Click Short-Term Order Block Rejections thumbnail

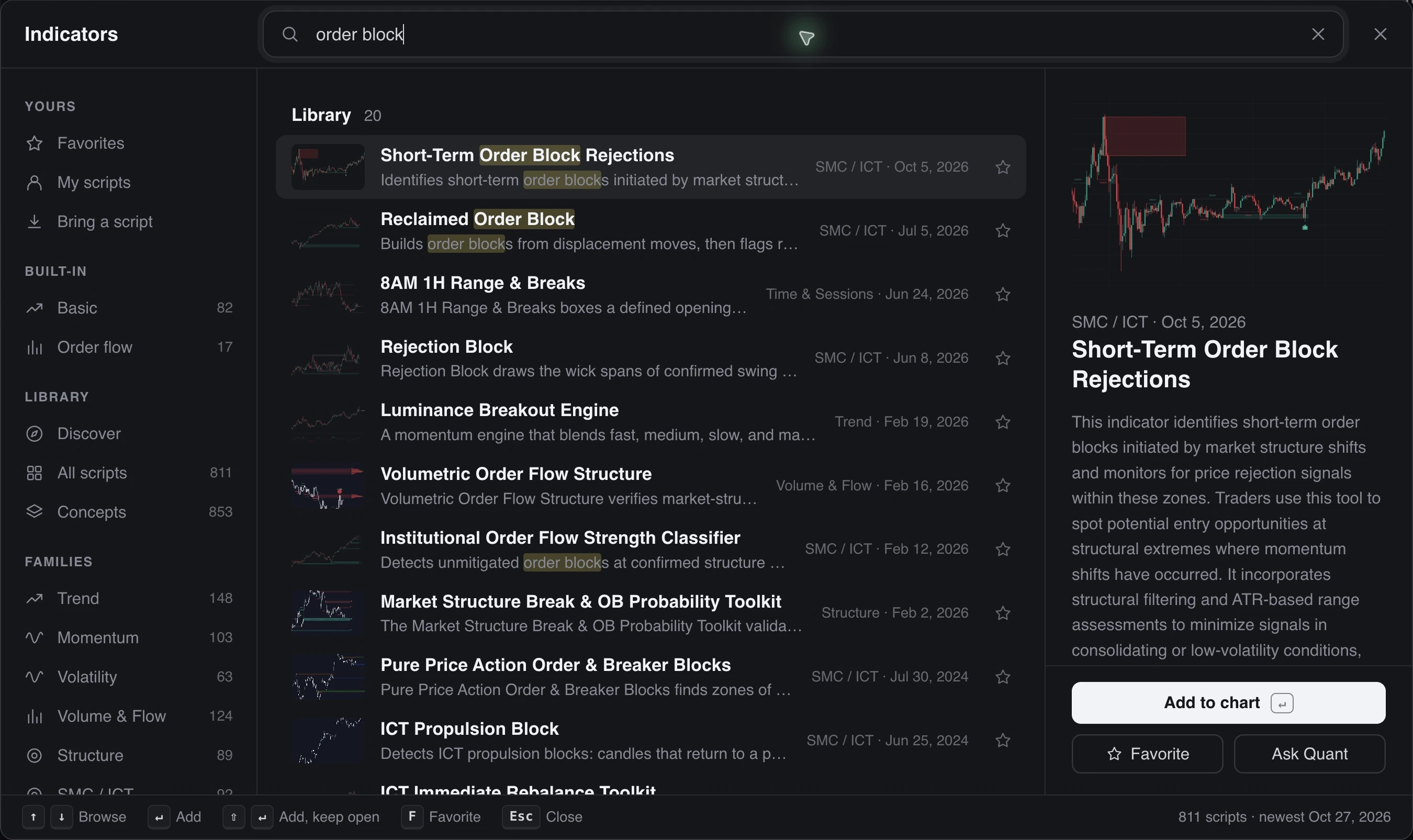(328, 167)
